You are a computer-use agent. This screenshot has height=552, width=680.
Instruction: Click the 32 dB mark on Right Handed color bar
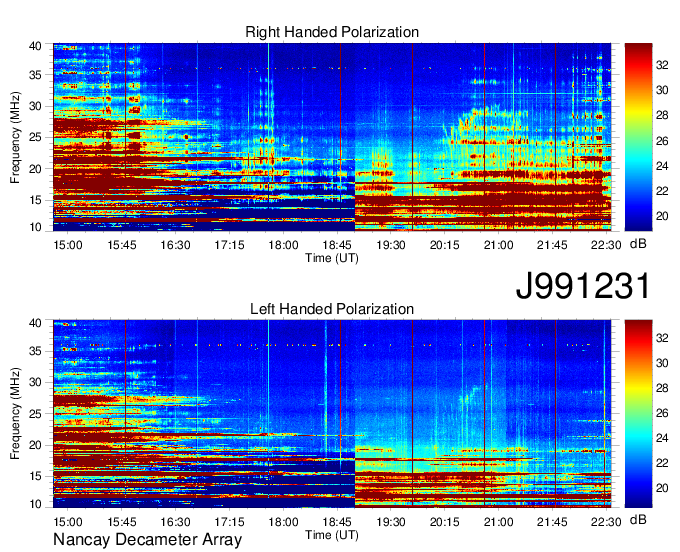pyautogui.click(x=662, y=65)
